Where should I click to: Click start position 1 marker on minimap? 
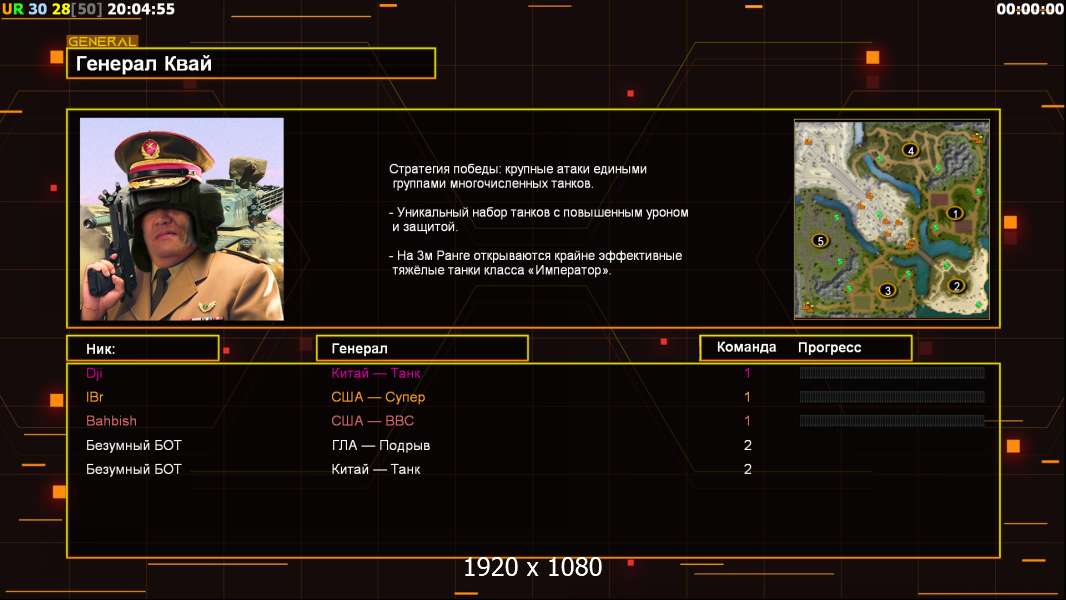[x=954, y=213]
